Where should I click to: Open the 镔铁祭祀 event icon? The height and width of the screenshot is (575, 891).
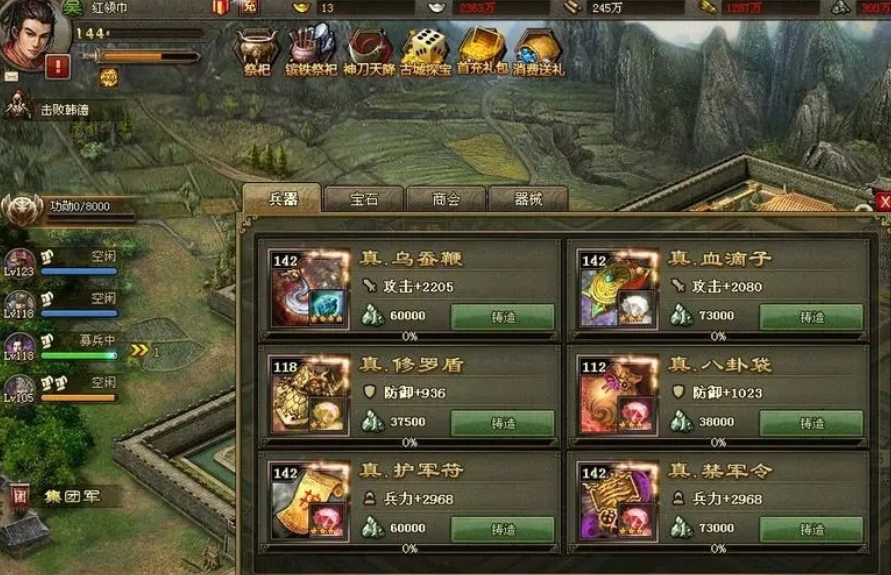[311, 52]
